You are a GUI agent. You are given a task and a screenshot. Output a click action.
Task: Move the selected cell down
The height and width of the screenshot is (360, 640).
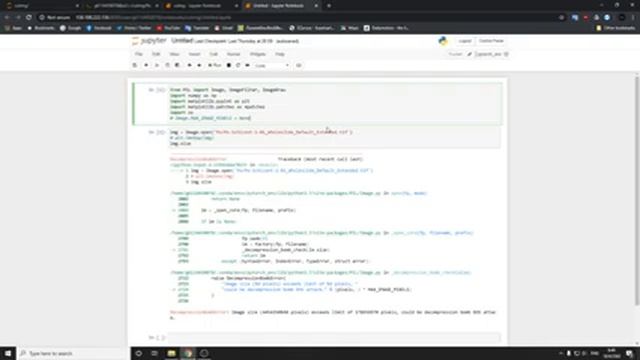[x=199, y=65]
